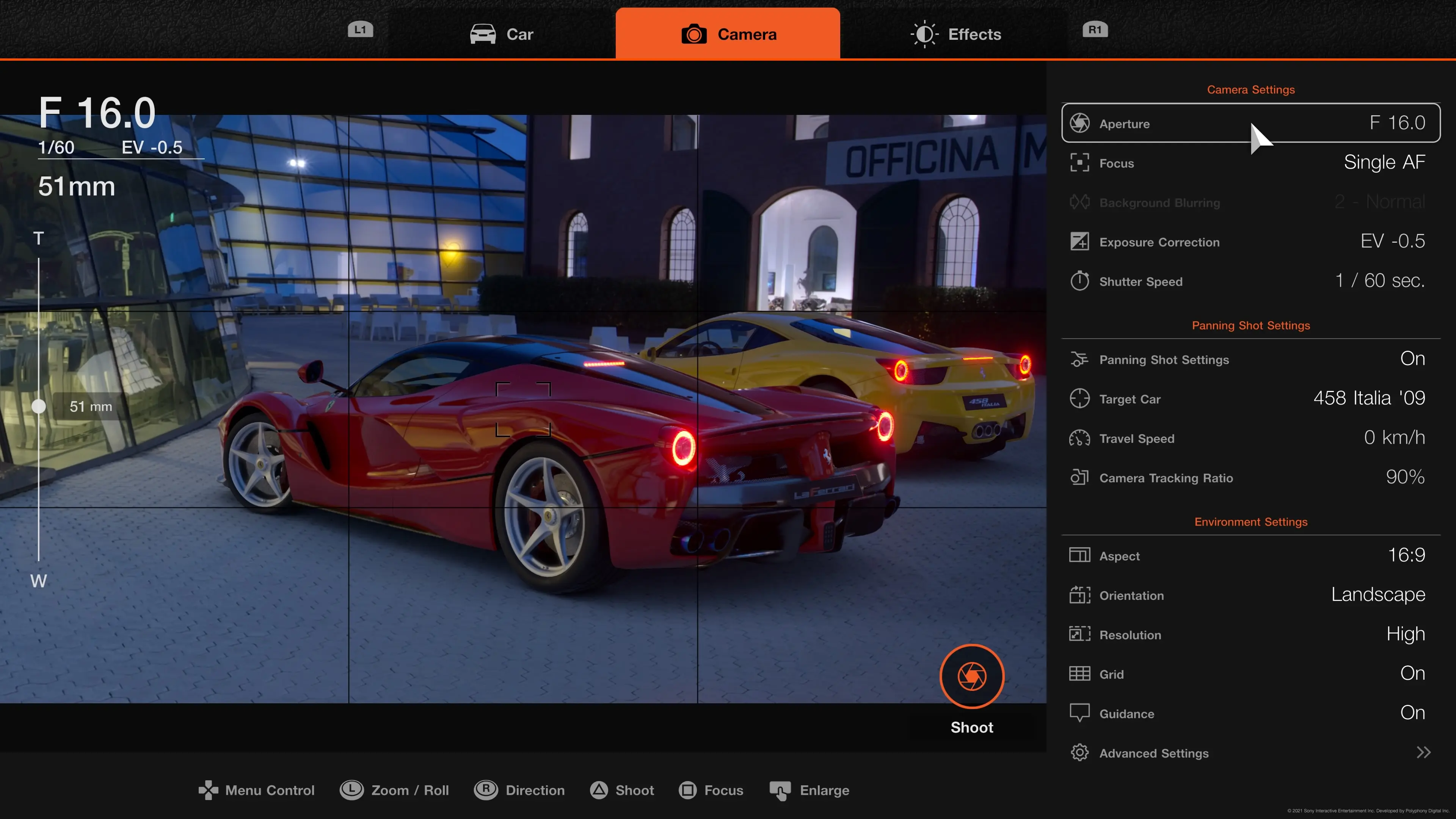
Task: Click the Background Blurring label
Action: point(1159,202)
